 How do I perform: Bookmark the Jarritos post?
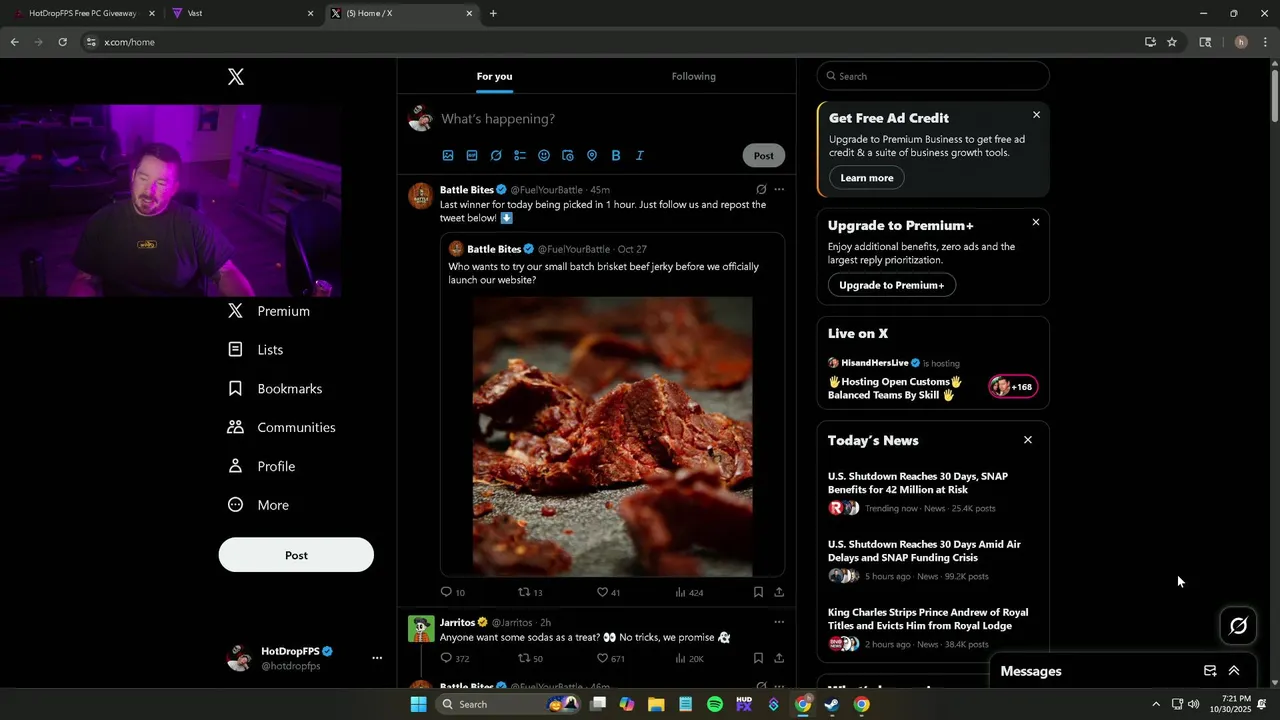pos(758,658)
